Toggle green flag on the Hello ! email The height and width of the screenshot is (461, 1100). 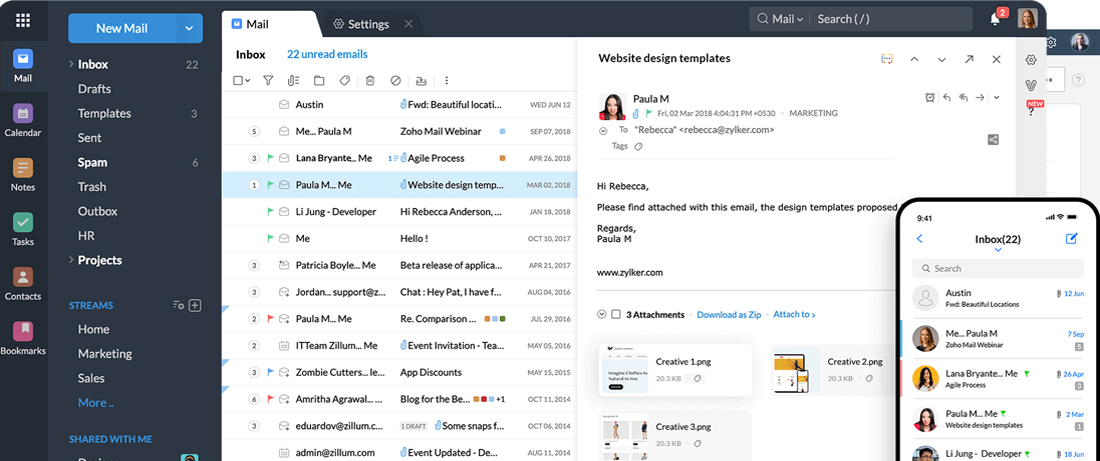pos(269,239)
